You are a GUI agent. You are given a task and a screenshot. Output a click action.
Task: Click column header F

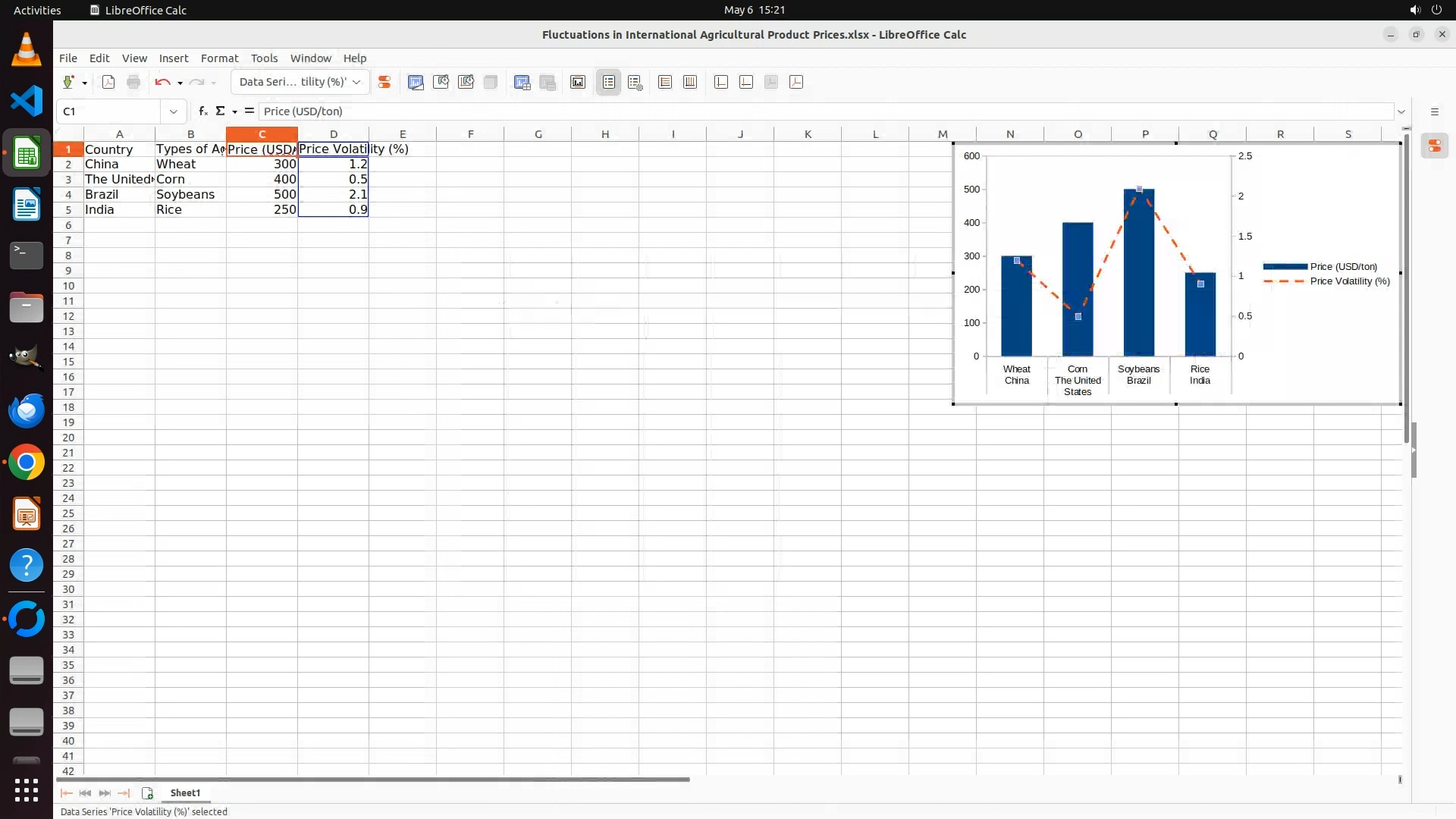[470, 134]
